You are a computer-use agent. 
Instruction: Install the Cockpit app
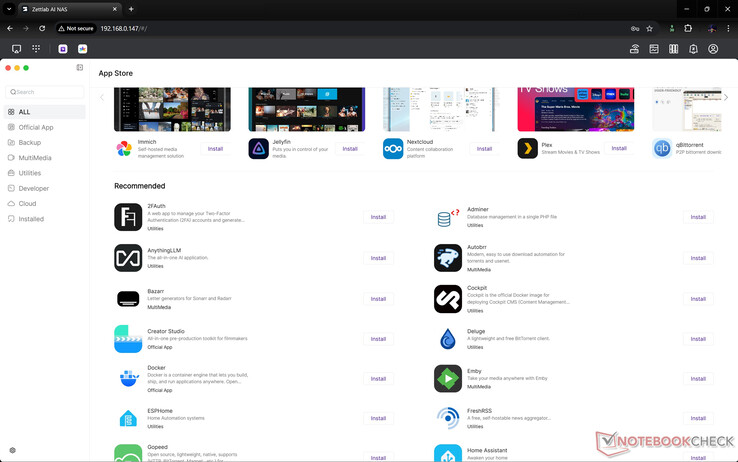pyautogui.click(x=697, y=298)
